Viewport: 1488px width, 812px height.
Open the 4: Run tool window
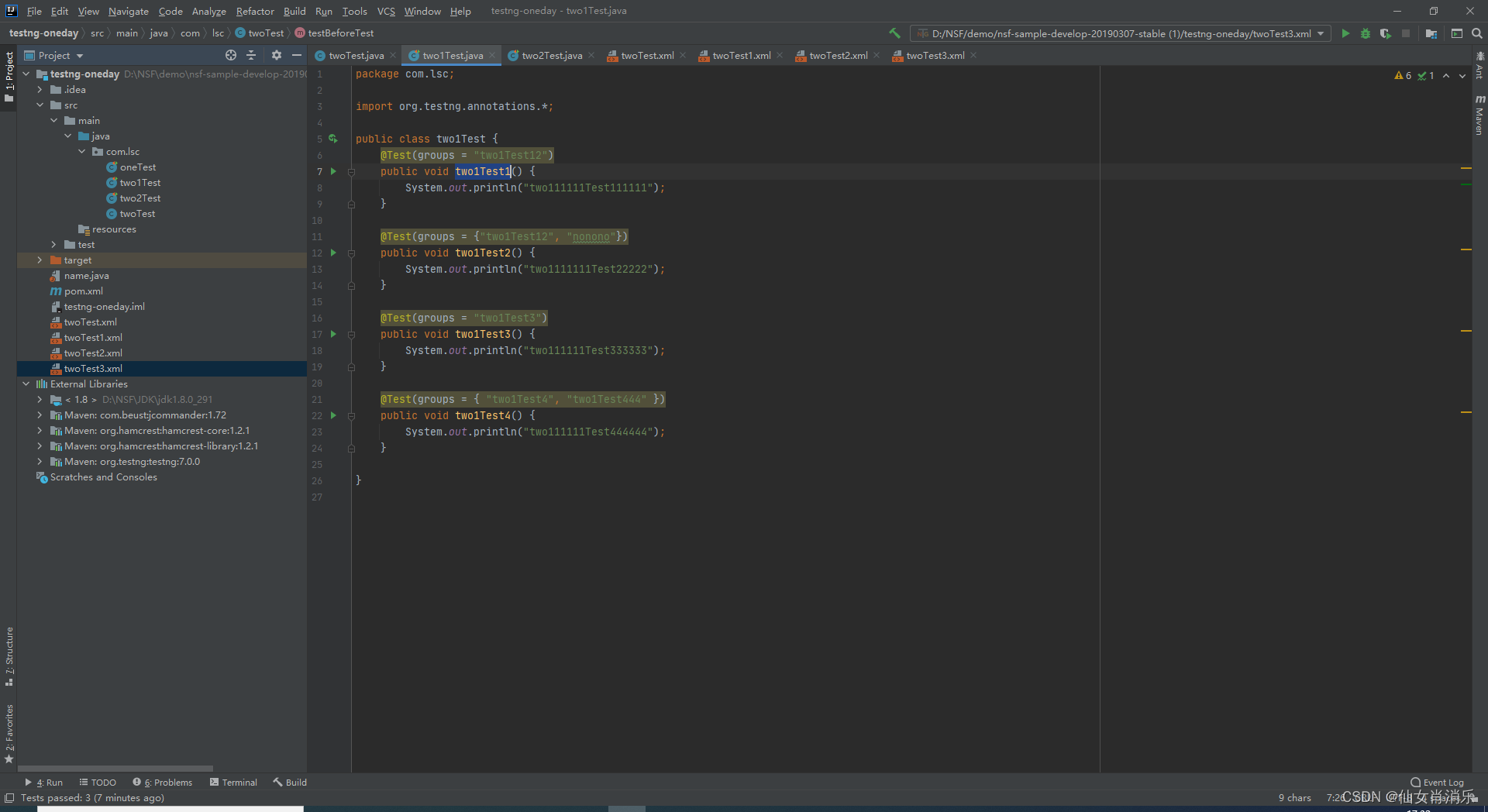43,782
